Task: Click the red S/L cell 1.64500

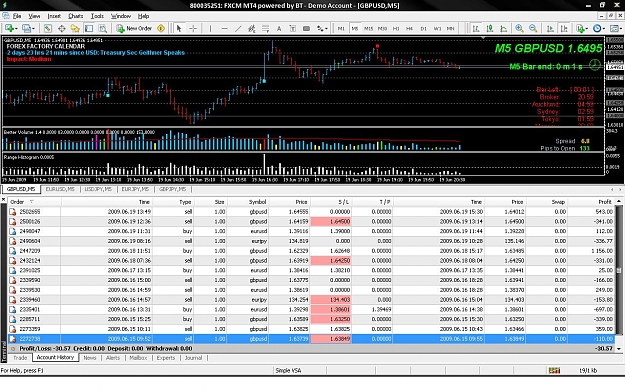Action: pyautogui.click(x=331, y=221)
